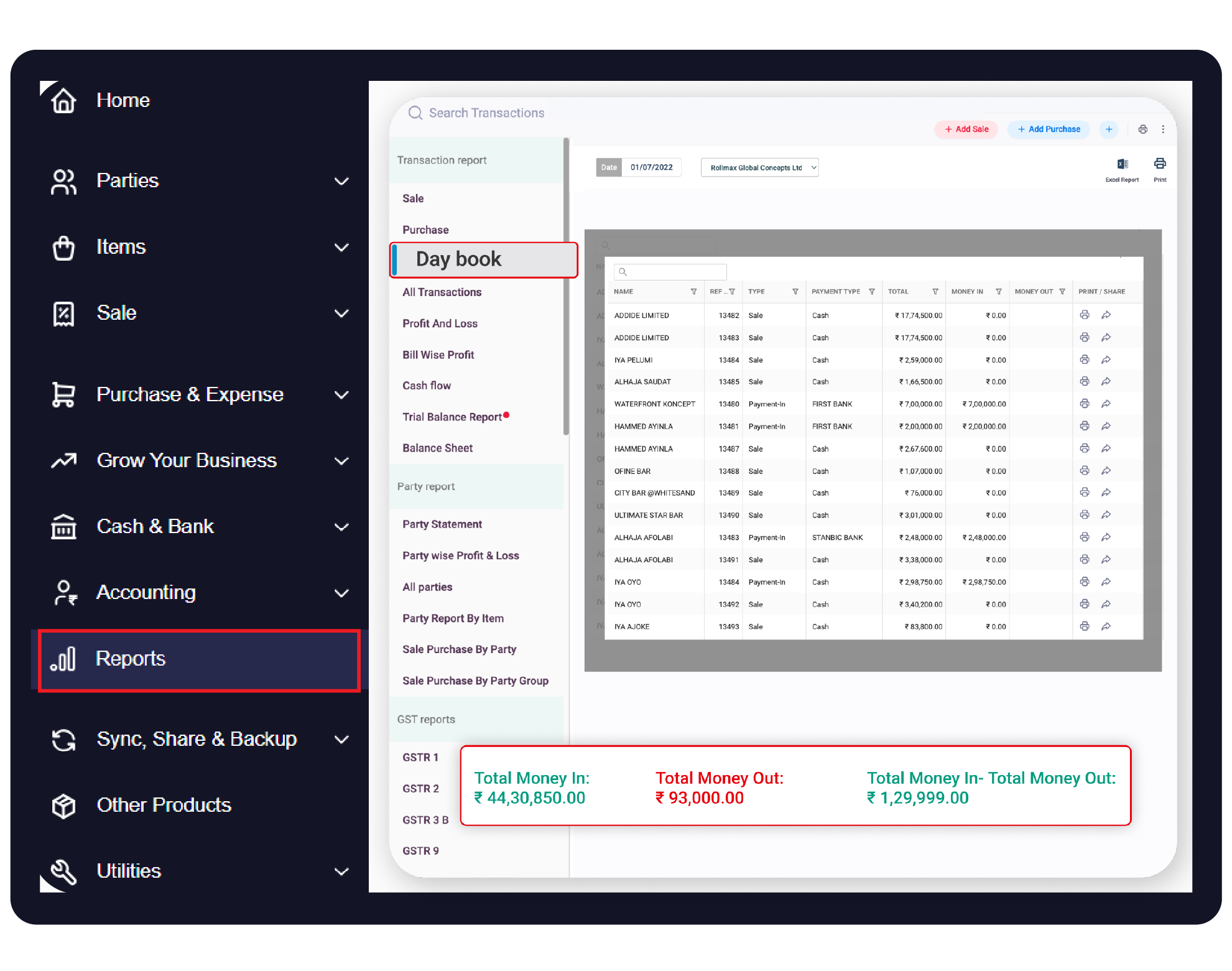1232x971 pixels.
Task: Click the Reports icon in the sidebar
Action: pyautogui.click(x=63, y=659)
